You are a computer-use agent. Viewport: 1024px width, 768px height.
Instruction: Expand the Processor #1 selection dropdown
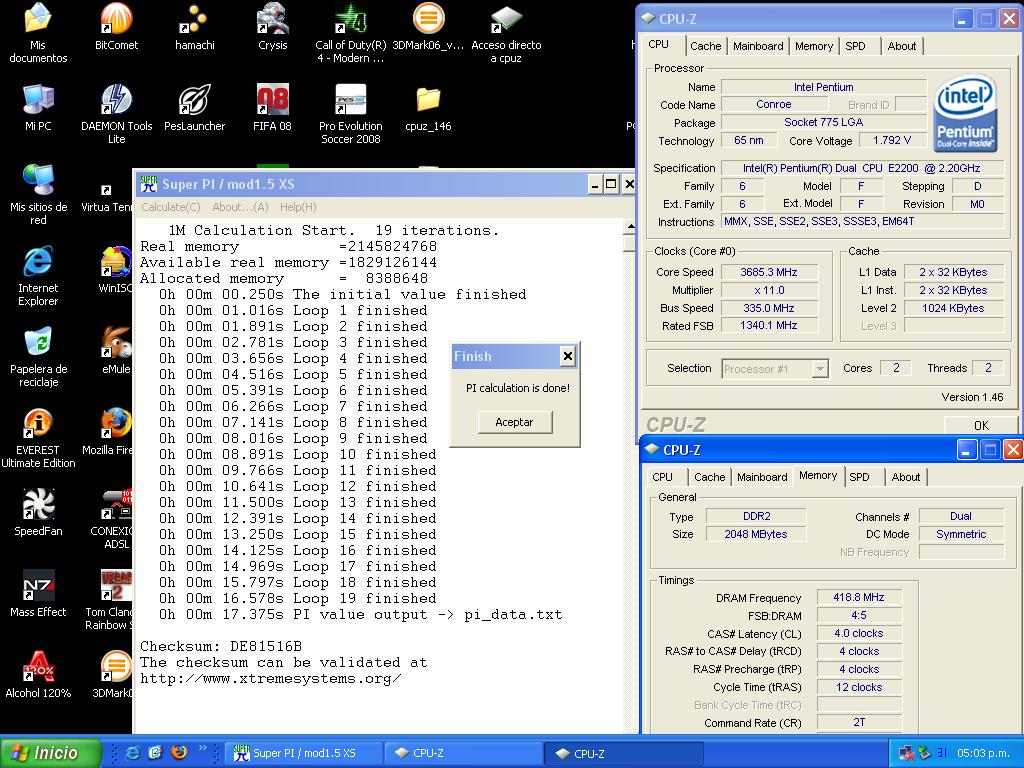click(x=819, y=369)
